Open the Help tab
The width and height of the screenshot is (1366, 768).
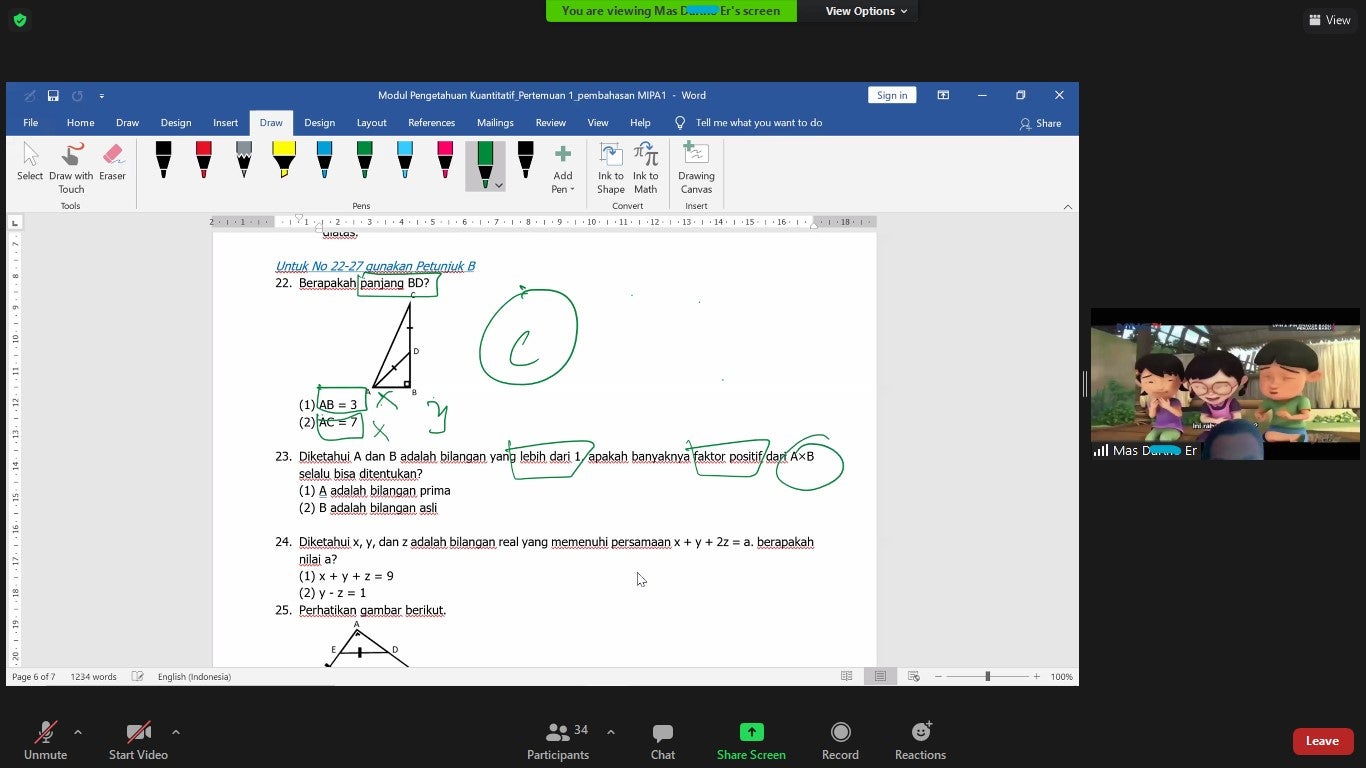tap(640, 123)
